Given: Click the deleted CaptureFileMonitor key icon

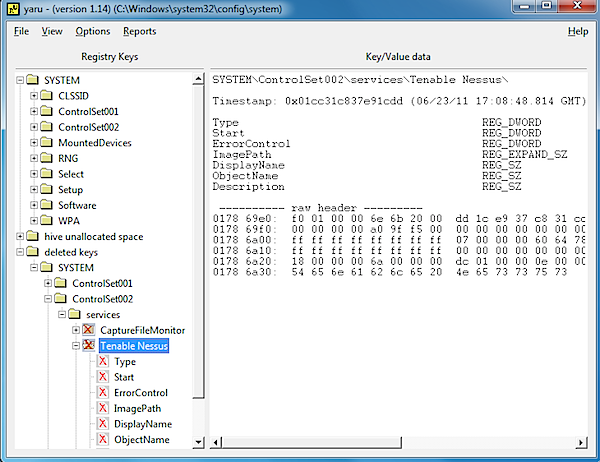Looking at the screenshot, I should click(x=89, y=330).
